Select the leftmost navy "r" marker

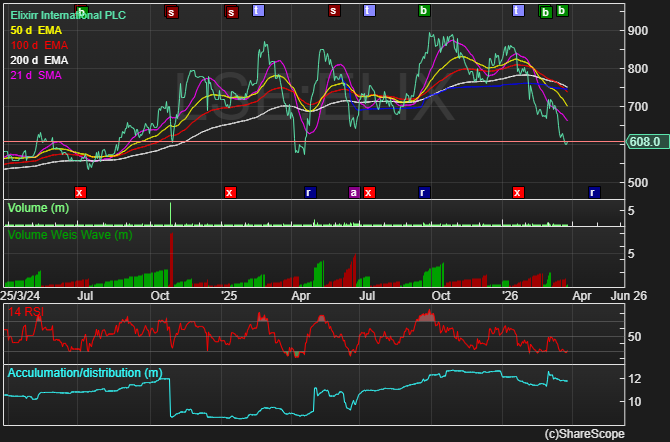click(x=309, y=191)
